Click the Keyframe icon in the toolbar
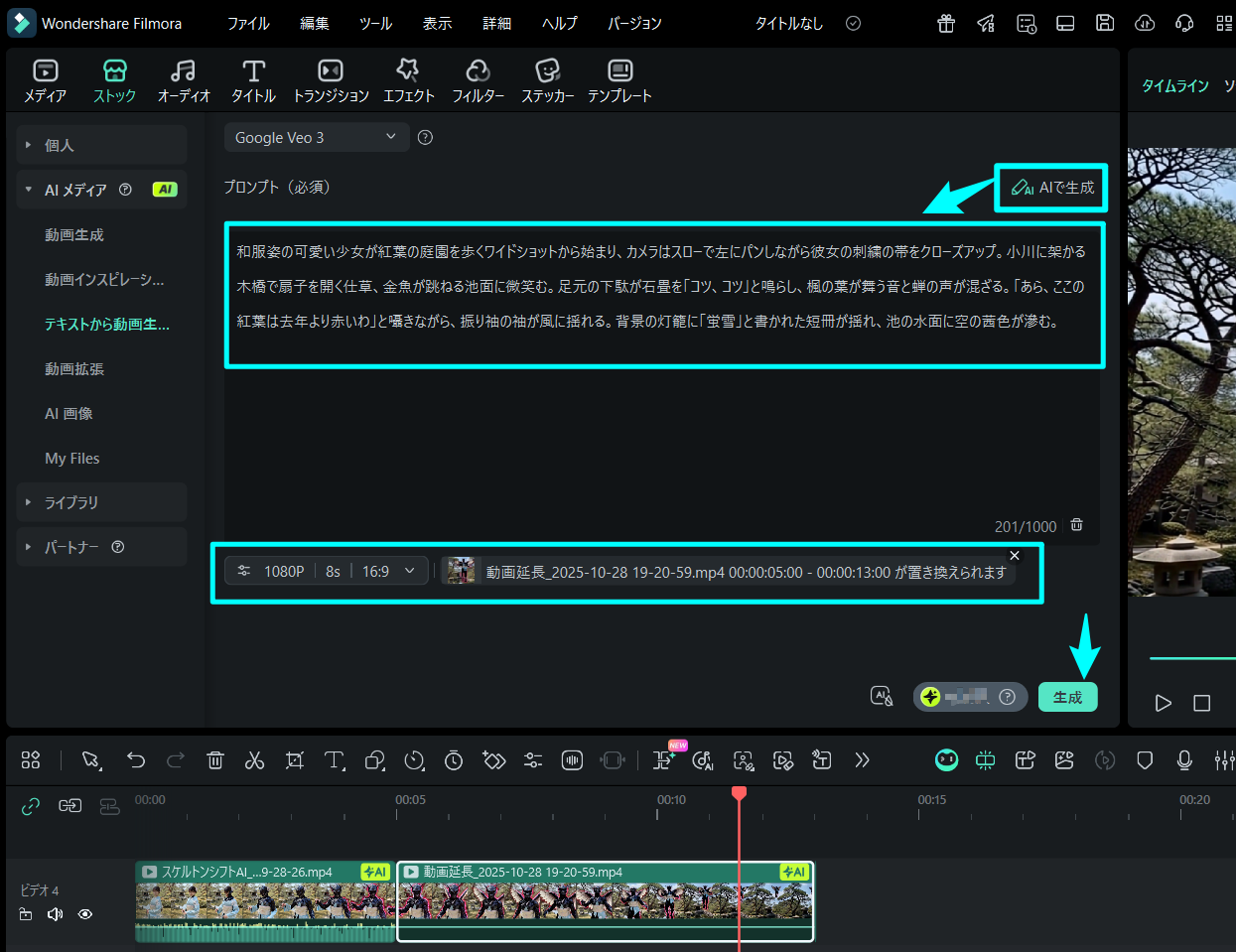1236x952 pixels. [x=493, y=759]
